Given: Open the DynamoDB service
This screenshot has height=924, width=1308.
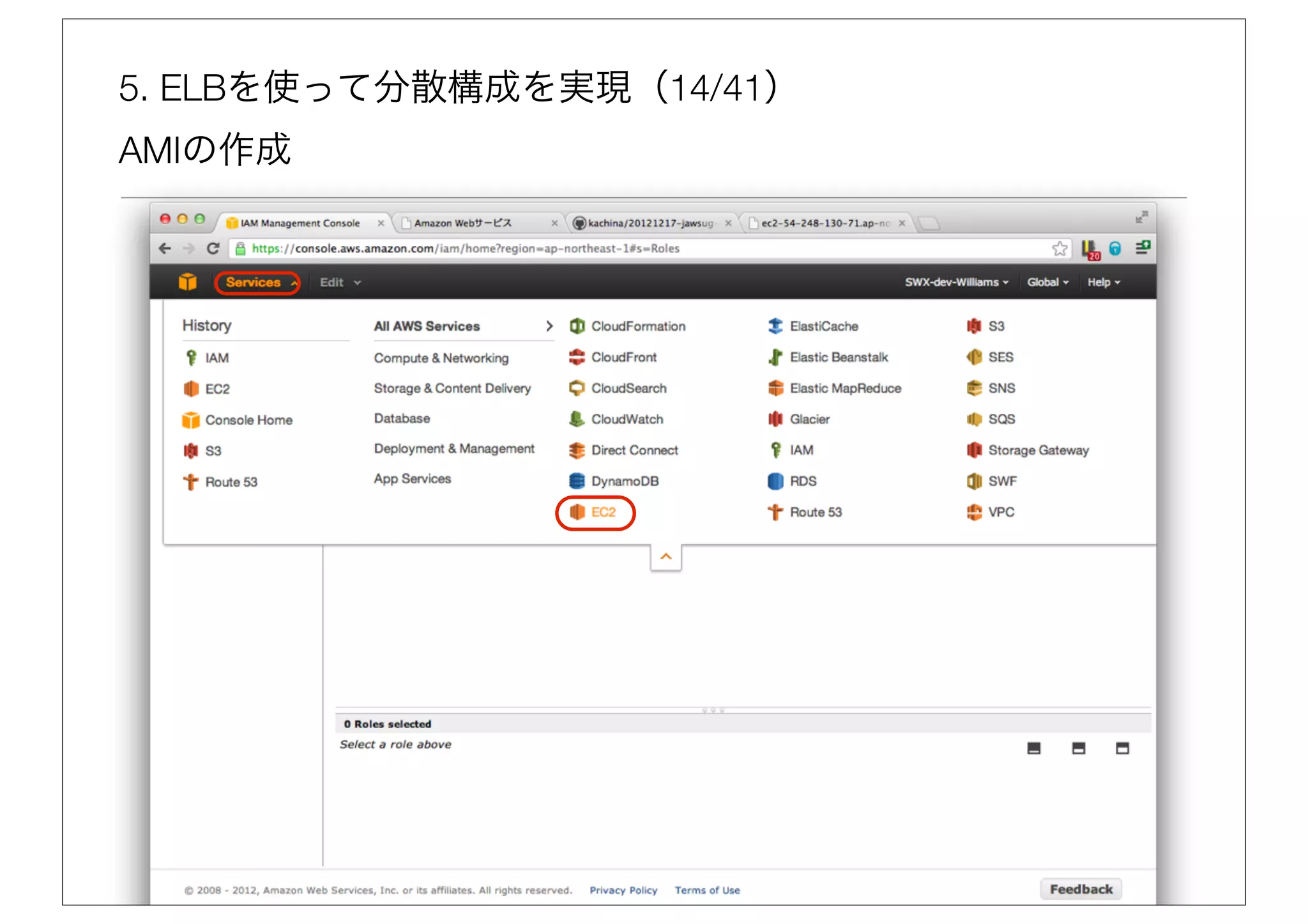Looking at the screenshot, I should (x=624, y=481).
